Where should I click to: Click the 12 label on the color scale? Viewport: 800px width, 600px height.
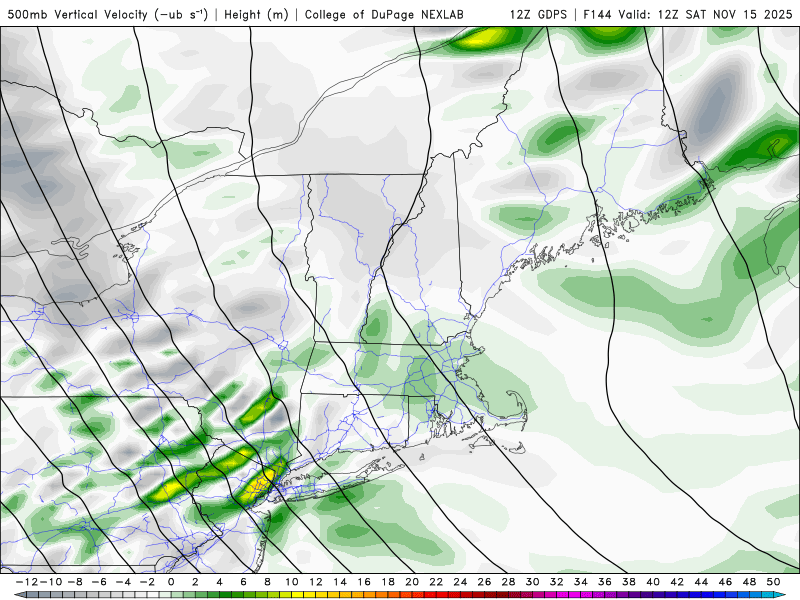coord(316,582)
